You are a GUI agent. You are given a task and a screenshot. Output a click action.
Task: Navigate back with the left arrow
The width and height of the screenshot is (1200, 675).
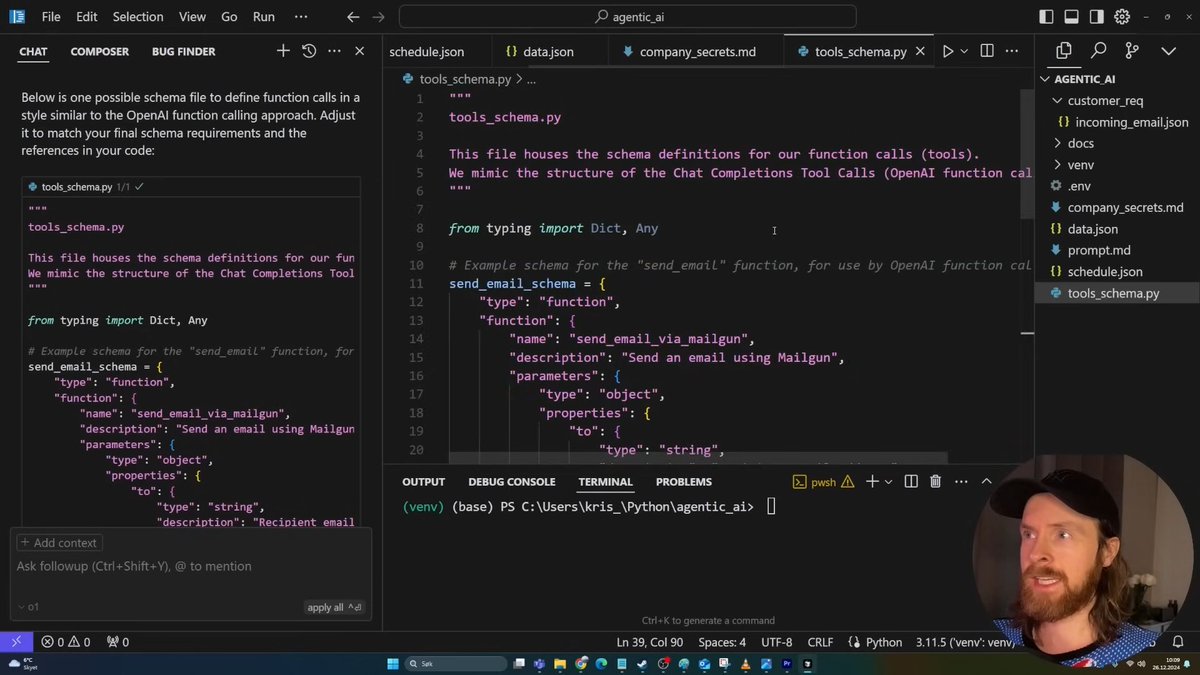352,17
